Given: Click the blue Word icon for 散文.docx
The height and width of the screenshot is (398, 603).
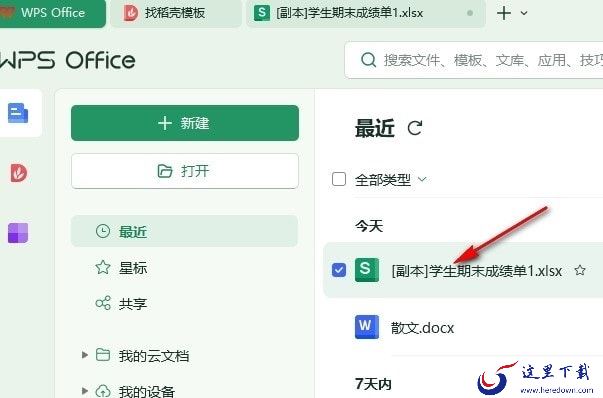Looking at the screenshot, I should point(366,327).
